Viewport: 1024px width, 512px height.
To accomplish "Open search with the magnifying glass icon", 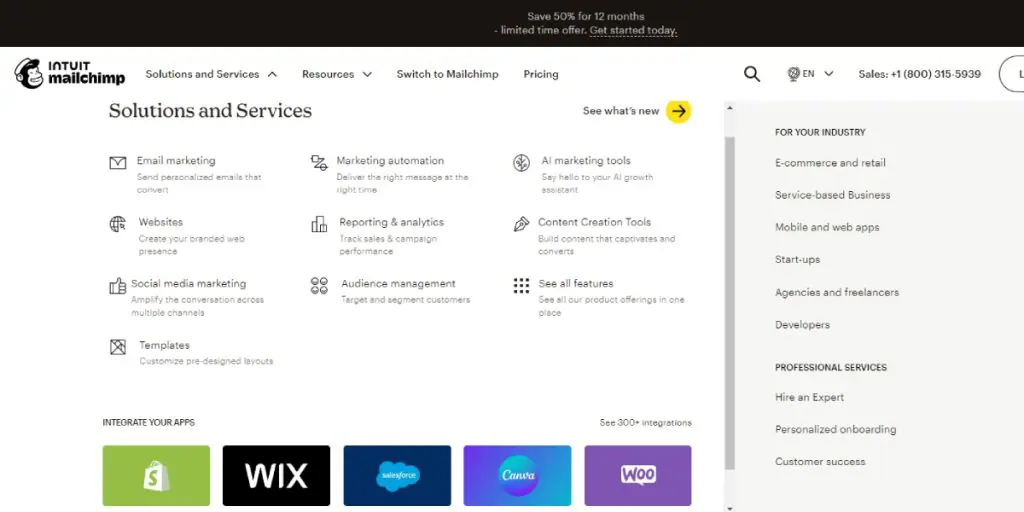I will [752, 74].
